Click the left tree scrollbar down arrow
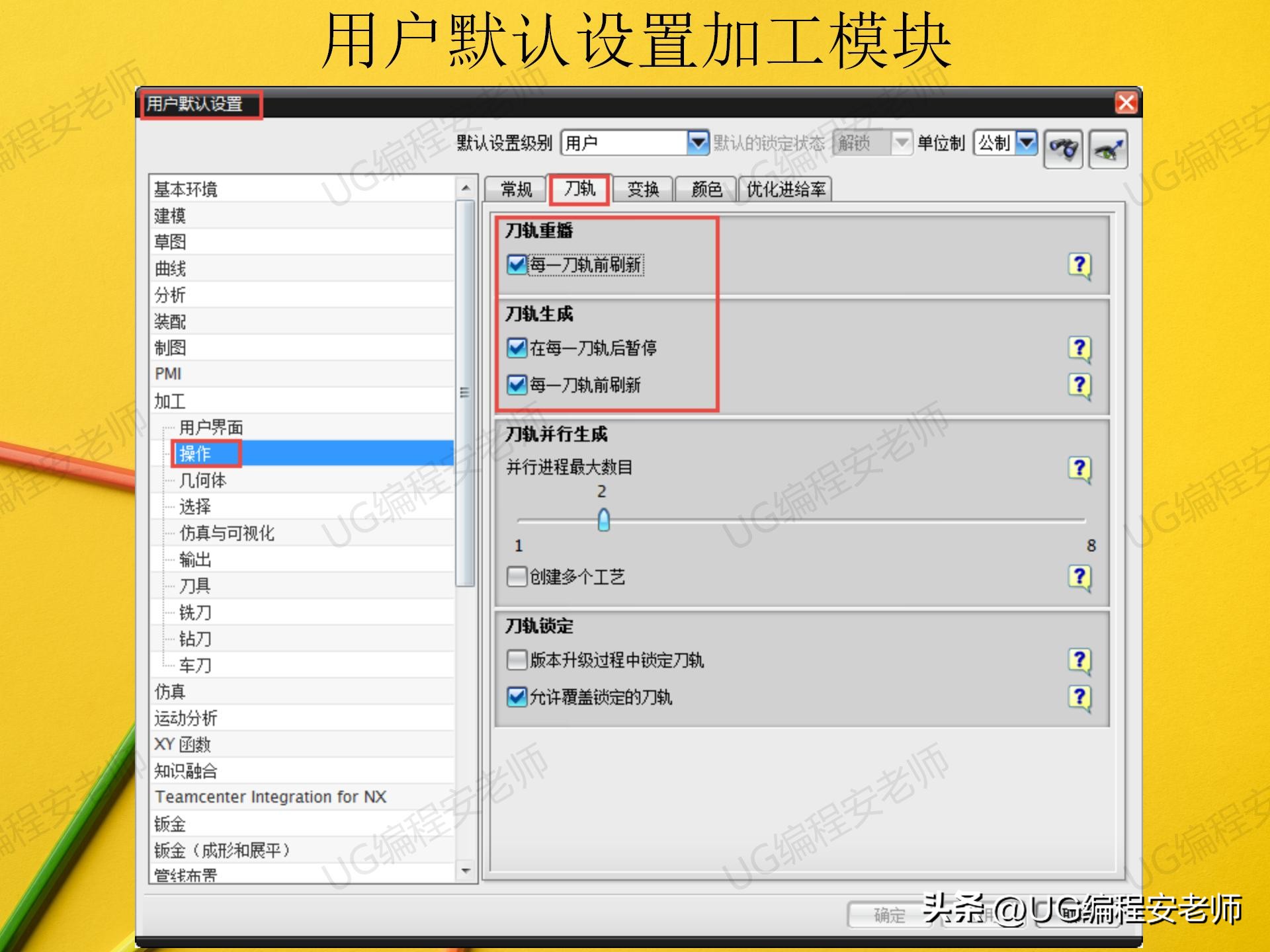 [465, 871]
